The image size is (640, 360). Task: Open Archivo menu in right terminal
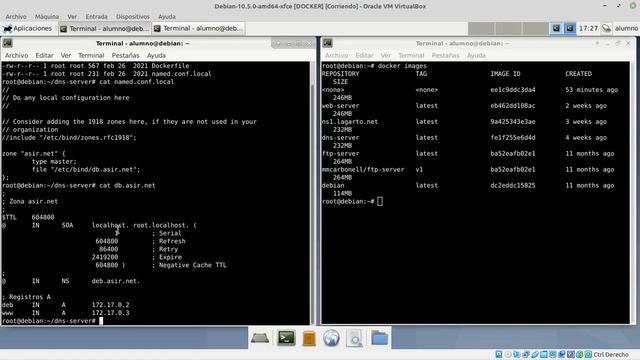336,56
